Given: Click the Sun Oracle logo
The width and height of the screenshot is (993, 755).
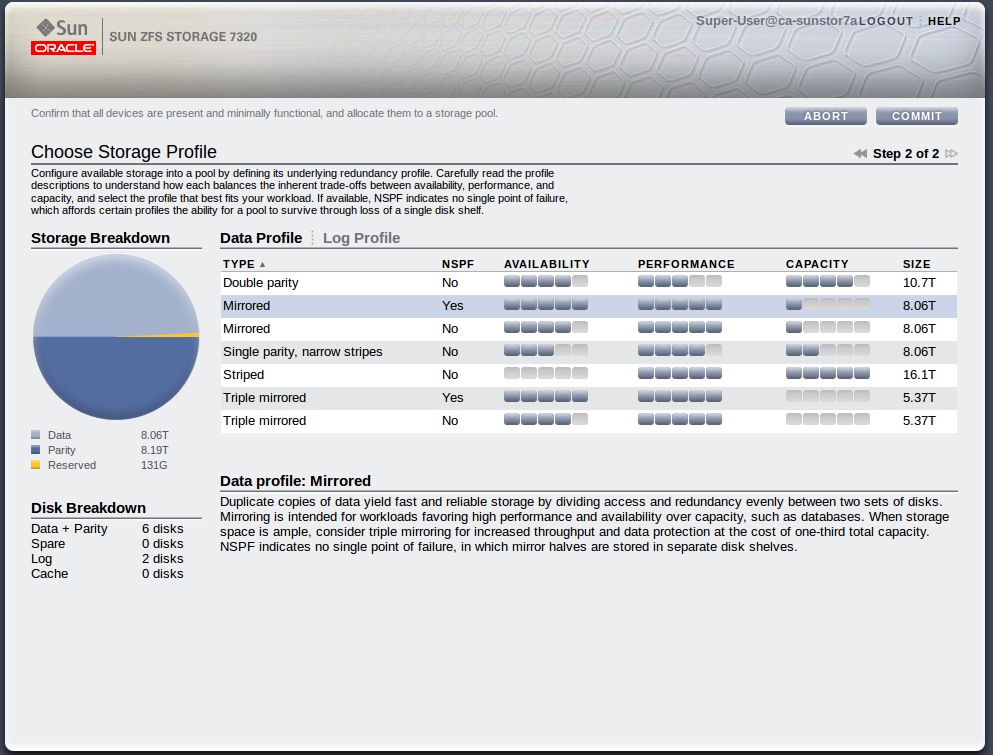Looking at the screenshot, I should pos(64,37).
